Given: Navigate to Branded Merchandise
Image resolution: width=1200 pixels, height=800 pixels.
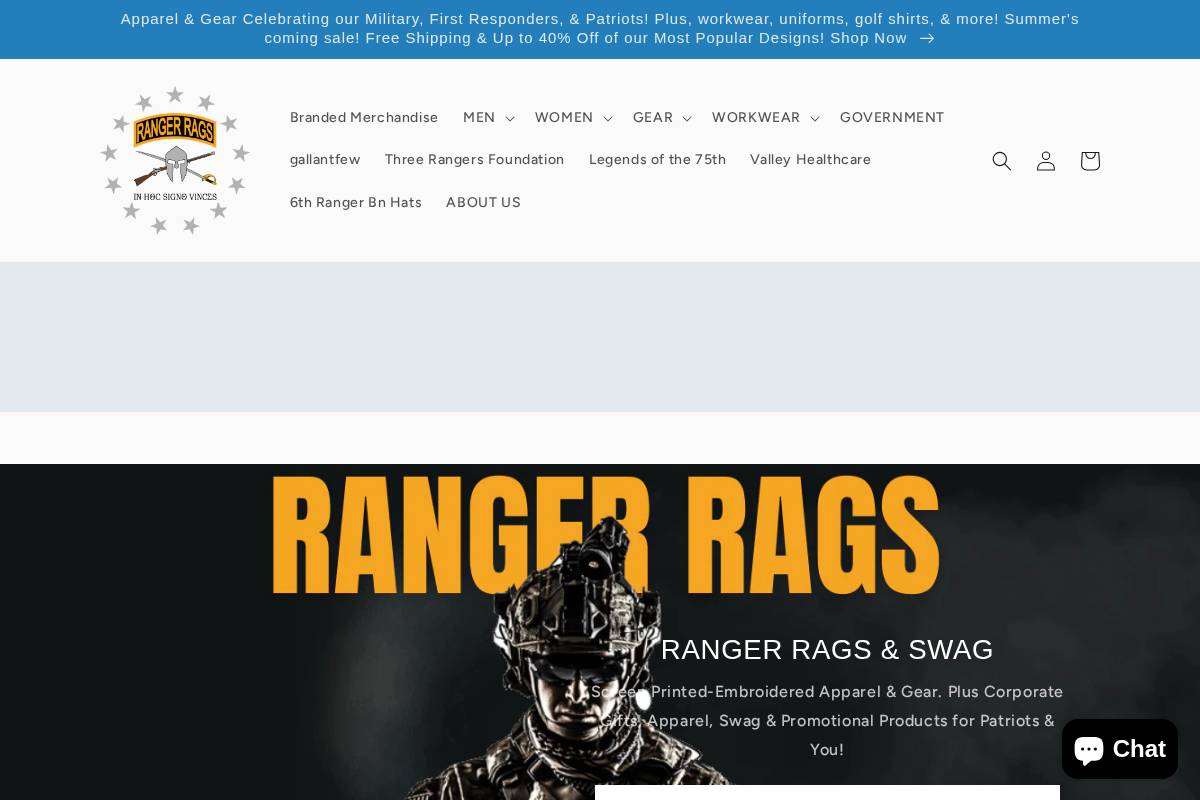Looking at the screenshot, I should point(364,117).
